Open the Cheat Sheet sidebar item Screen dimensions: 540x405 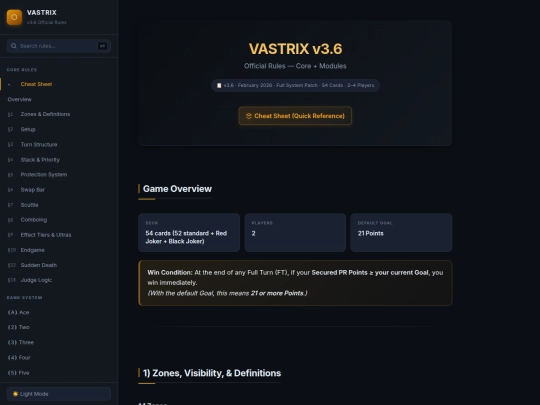tap(59, 84)
